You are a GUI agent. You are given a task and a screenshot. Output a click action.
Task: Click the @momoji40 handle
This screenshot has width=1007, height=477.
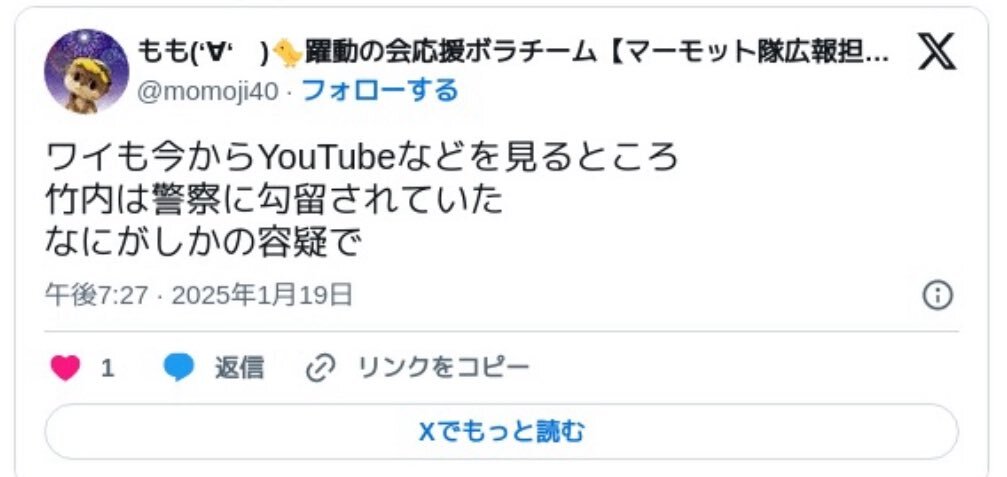pyautogui.click(x=209, y=92)
